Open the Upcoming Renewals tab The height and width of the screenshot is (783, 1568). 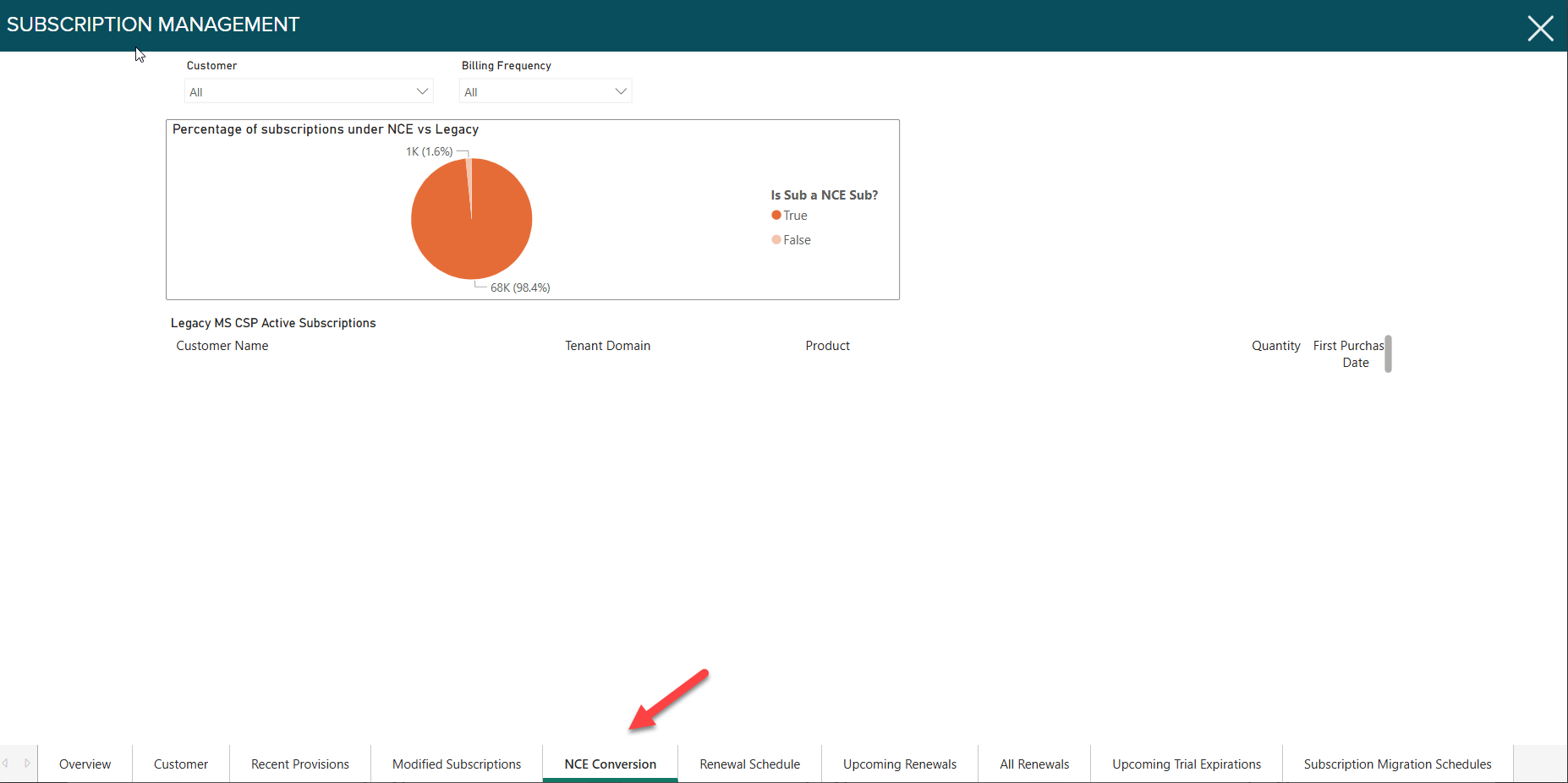(x=899, y=764)
